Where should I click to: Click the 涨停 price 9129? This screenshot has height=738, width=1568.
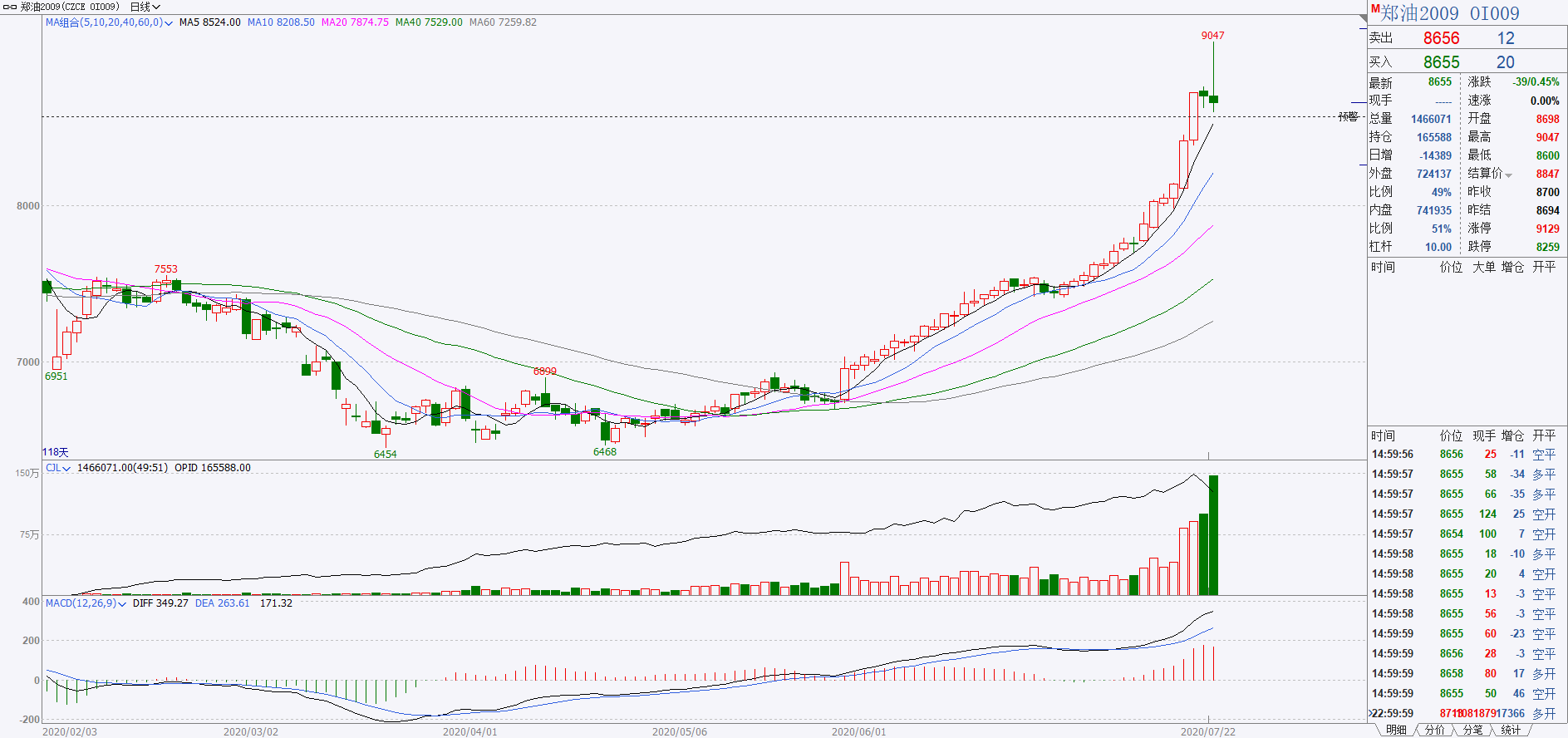tap(1547, 229)
